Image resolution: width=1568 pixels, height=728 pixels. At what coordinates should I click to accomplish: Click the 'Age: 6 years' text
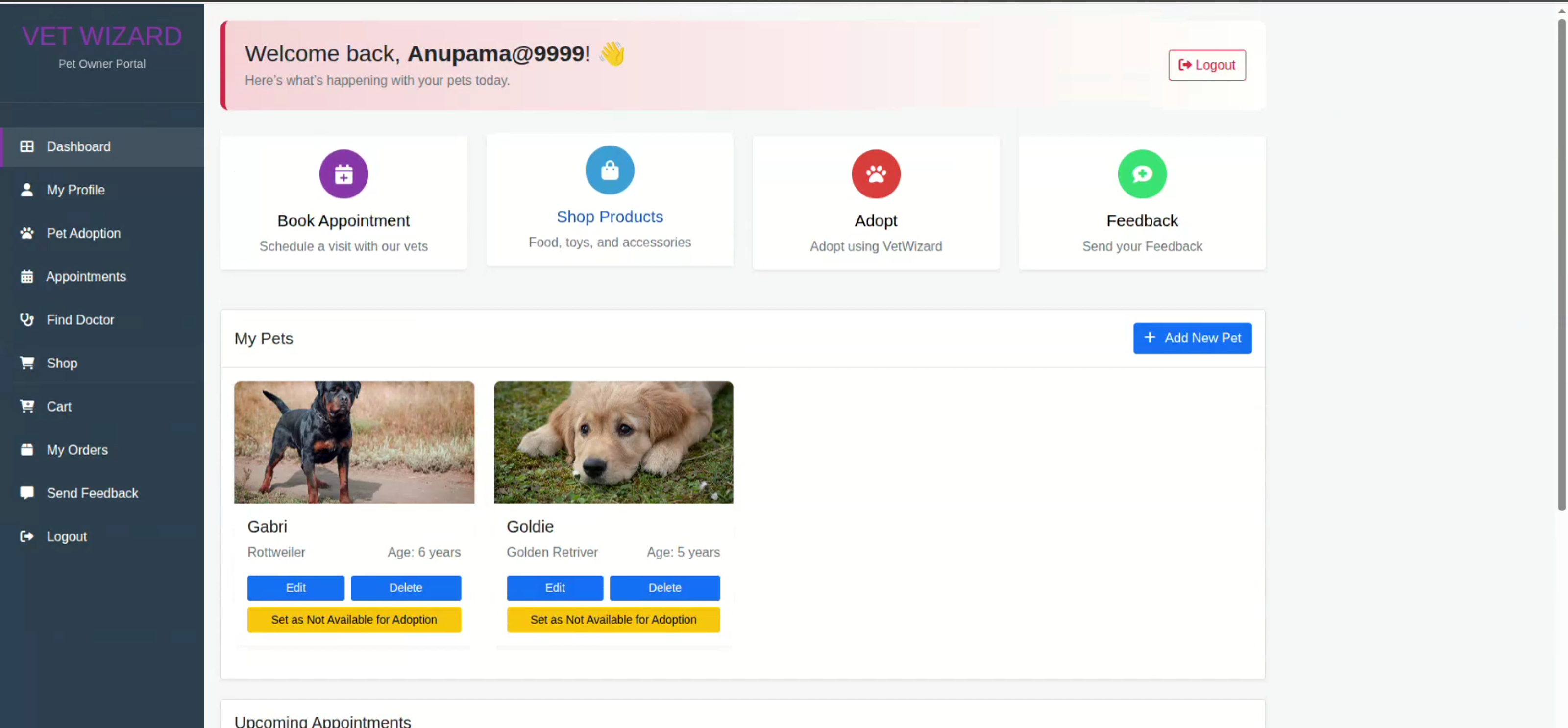(x=424, y=552)
